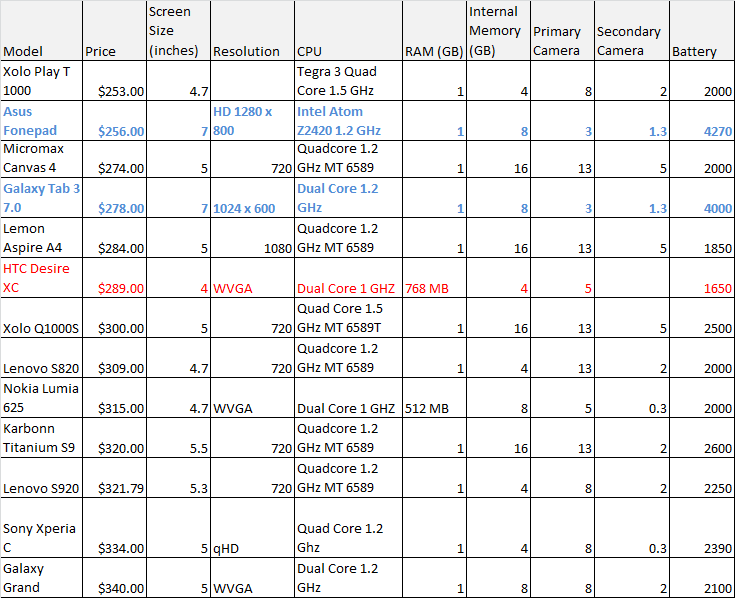The image size is (735, 598).
Task: Select the 2500 battery cell
Action: pyautogui.click(x=702, y=318)
